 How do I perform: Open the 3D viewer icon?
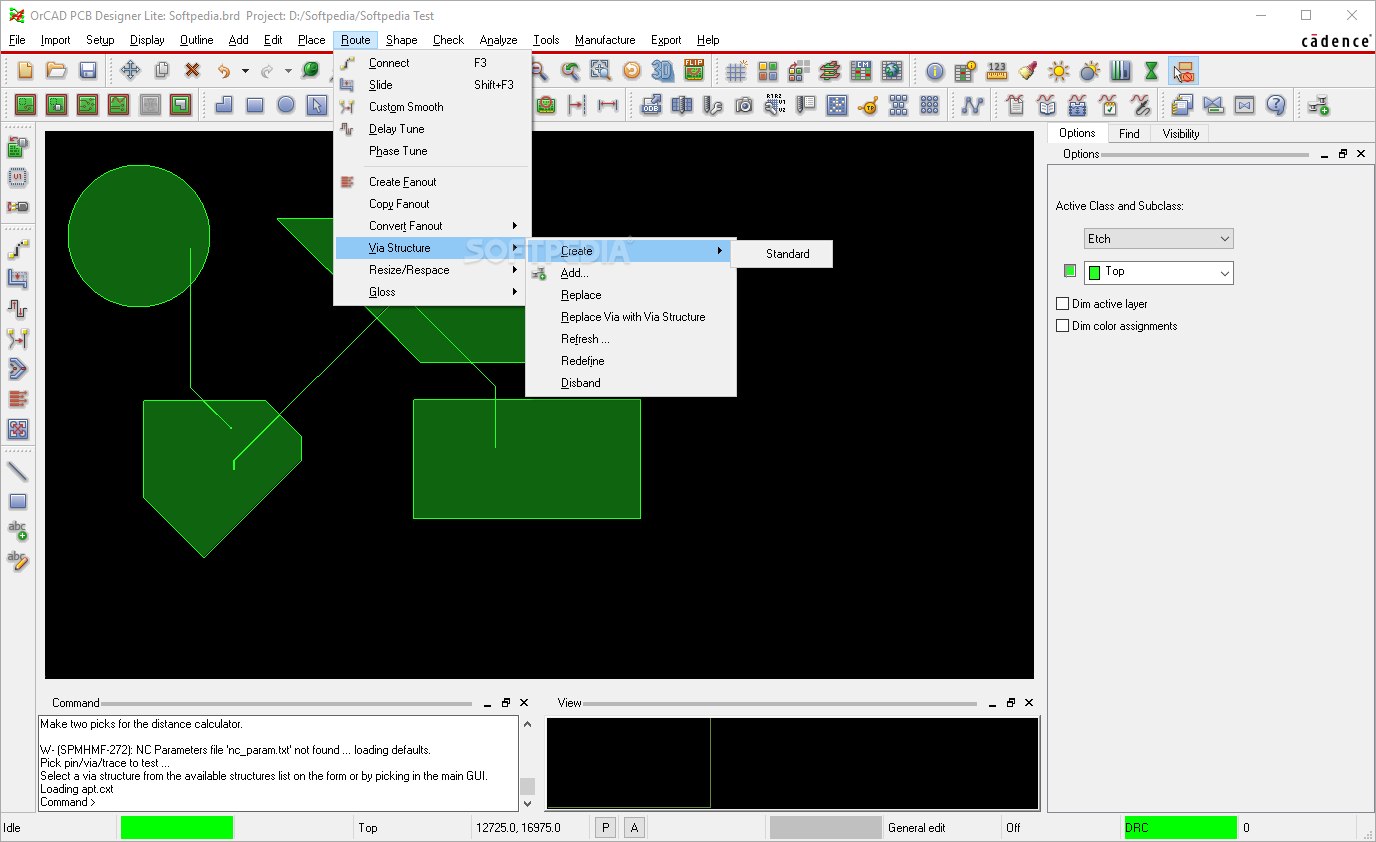point(662,70)
